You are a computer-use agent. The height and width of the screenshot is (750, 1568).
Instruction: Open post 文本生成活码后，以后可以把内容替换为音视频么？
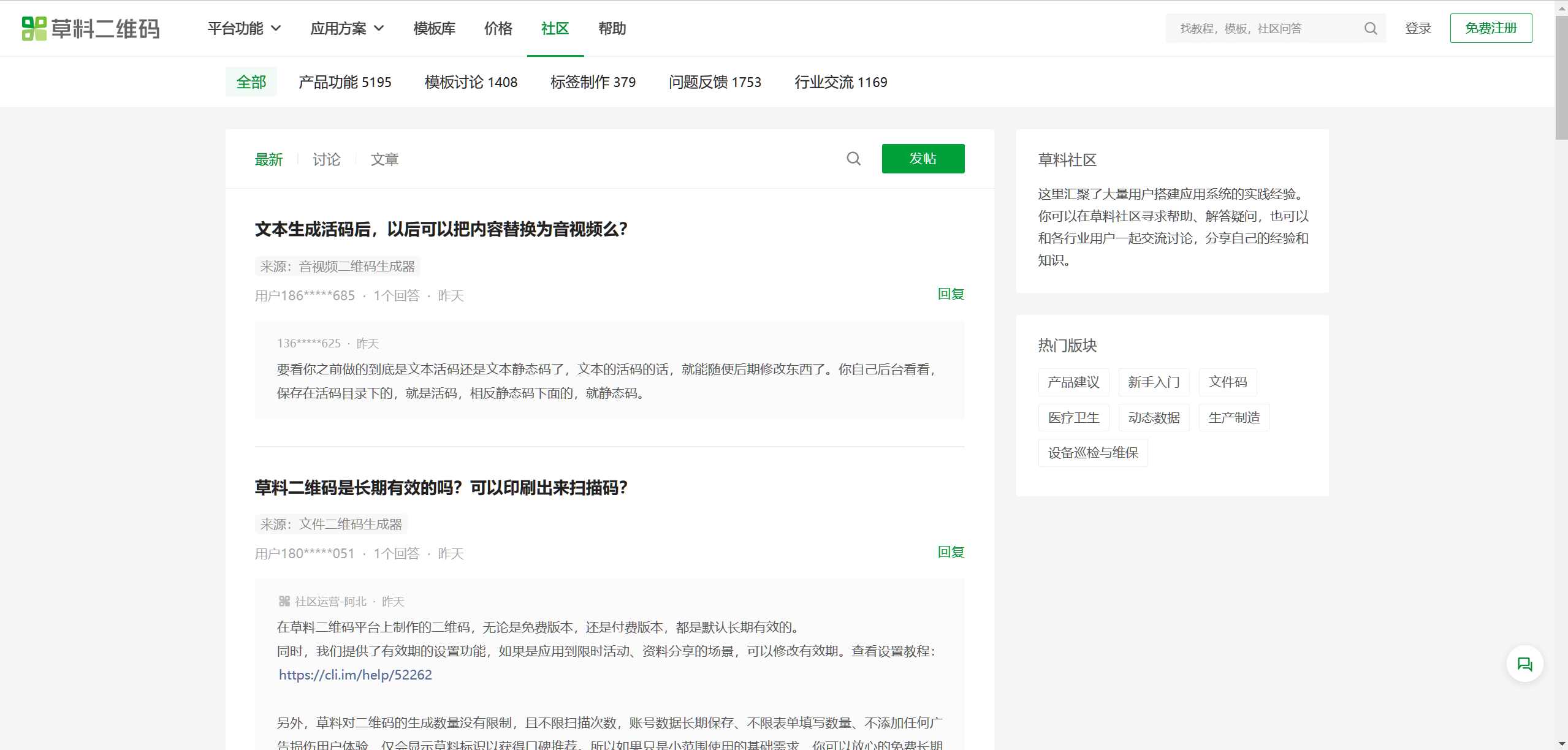pyautogui.click(x=441, y=229)
